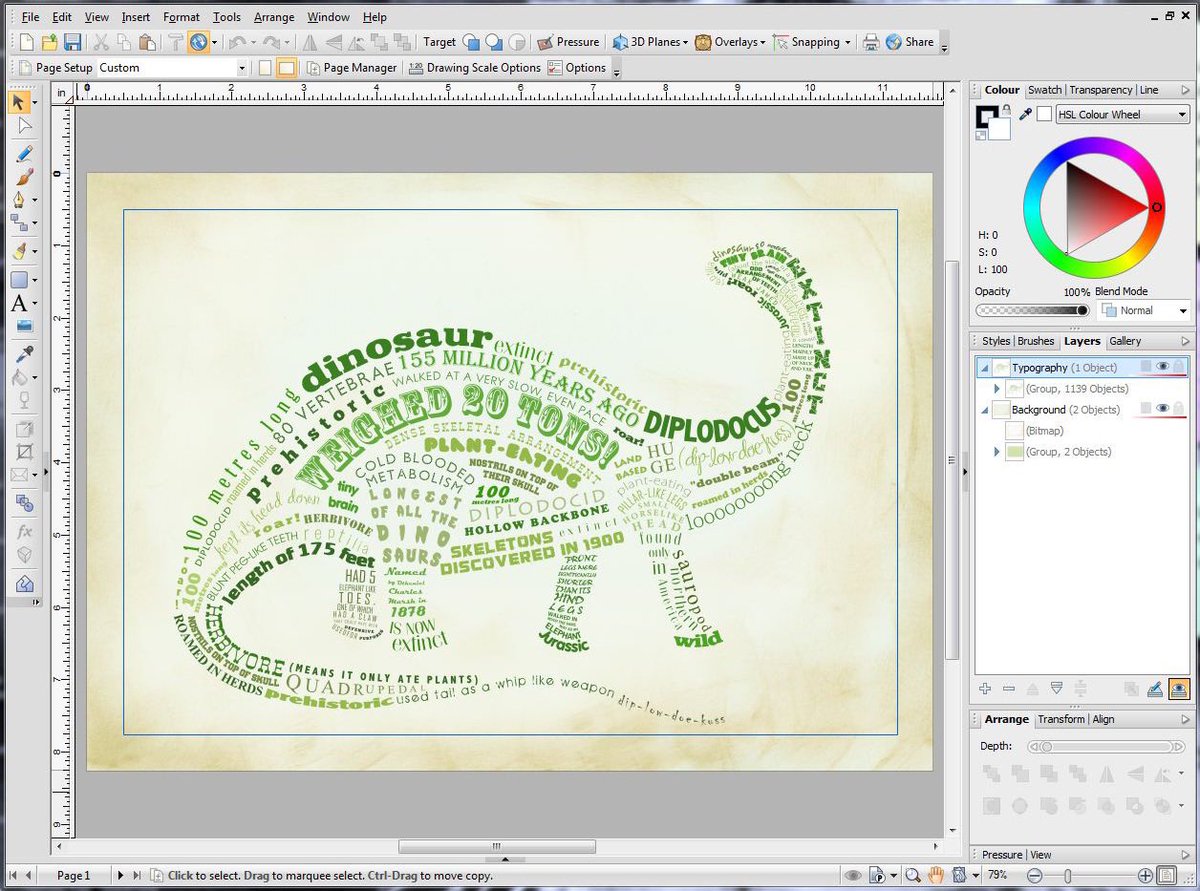Select the Crop tool

23,451
